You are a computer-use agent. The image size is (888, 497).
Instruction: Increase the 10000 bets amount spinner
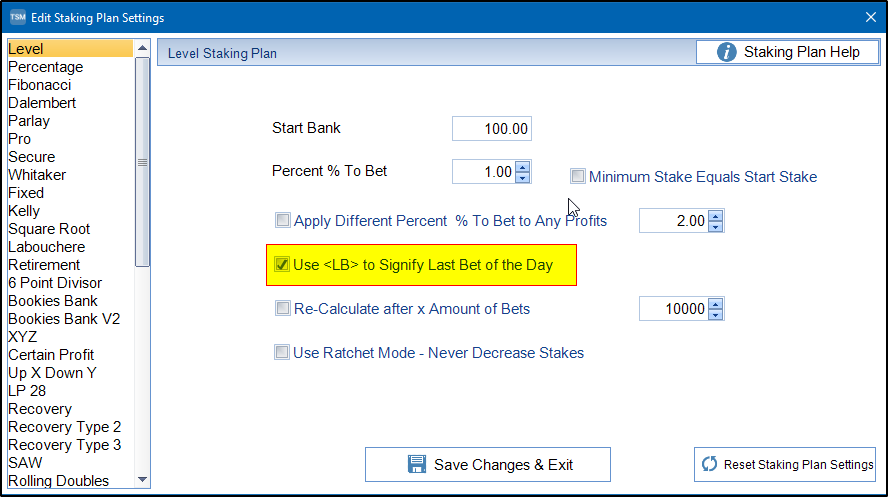(x=715, y=304)
